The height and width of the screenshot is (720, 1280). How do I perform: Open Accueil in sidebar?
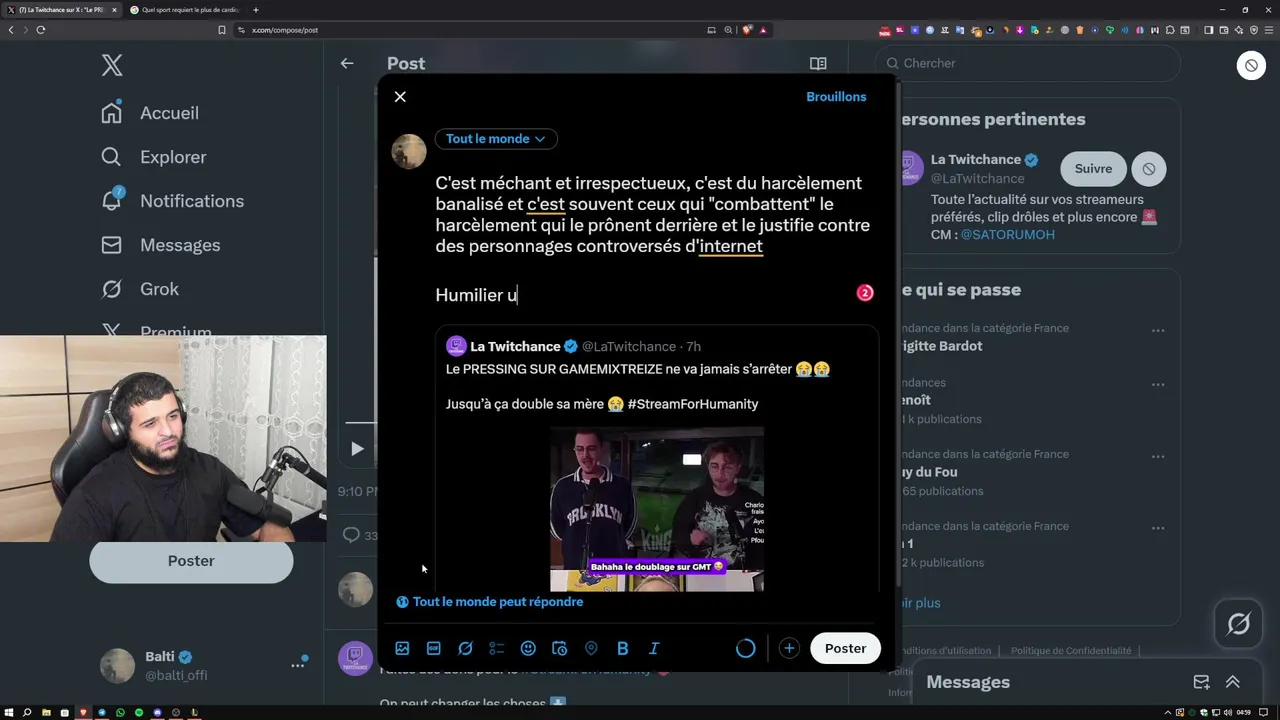[x=150, y=113]
